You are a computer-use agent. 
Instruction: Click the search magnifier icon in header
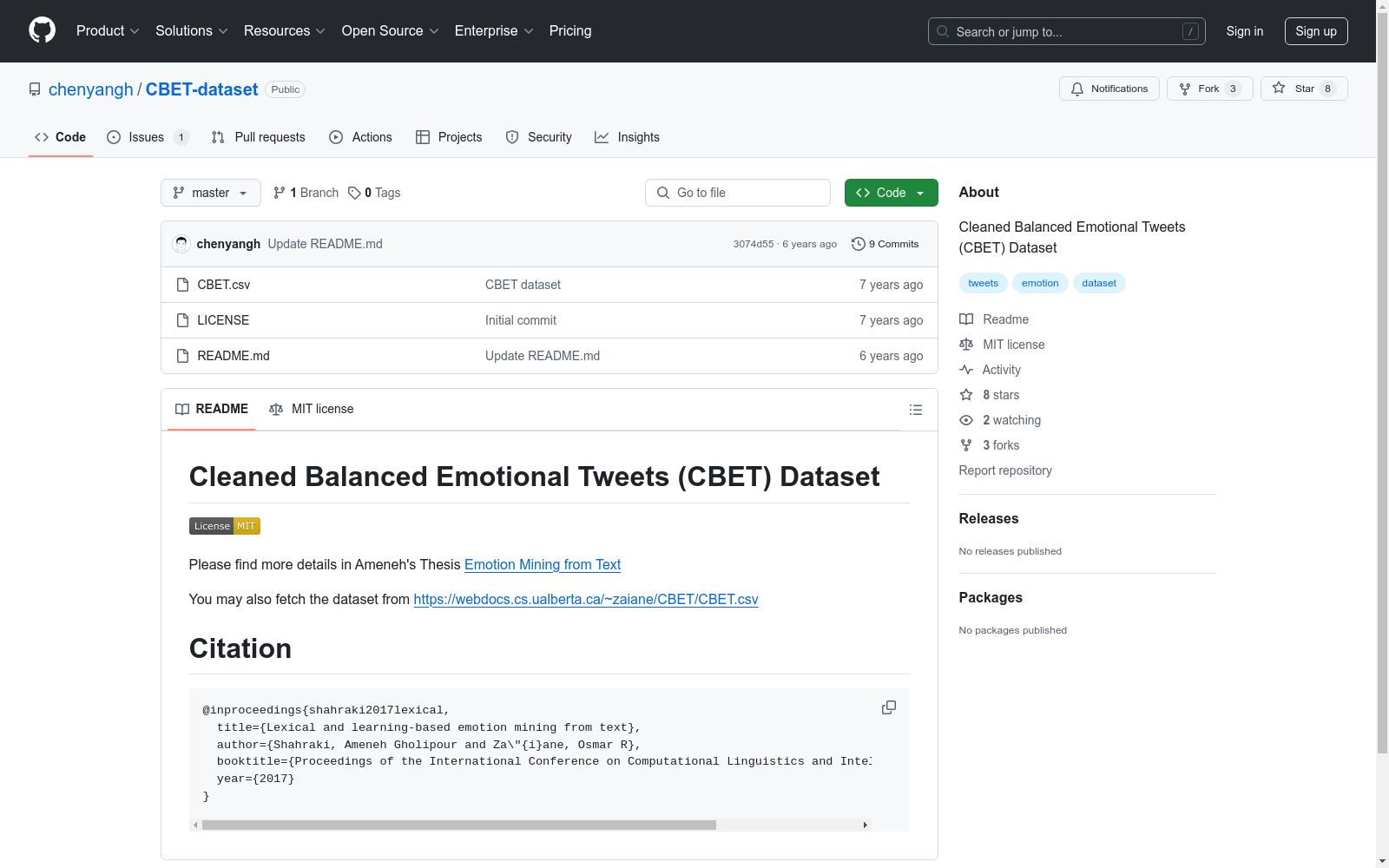point(943,31)
